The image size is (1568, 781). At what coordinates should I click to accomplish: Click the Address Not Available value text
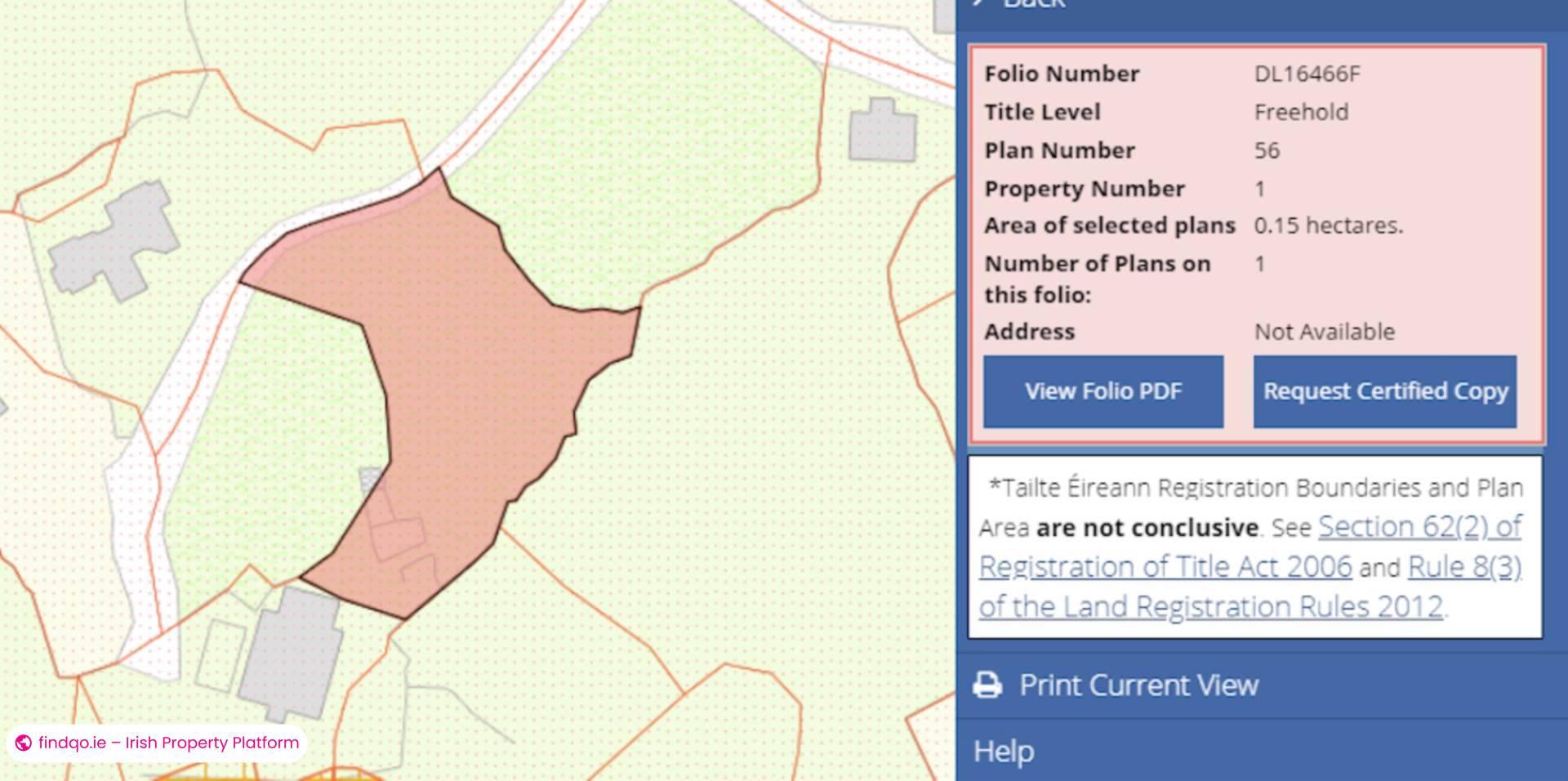click(1324, 332)
